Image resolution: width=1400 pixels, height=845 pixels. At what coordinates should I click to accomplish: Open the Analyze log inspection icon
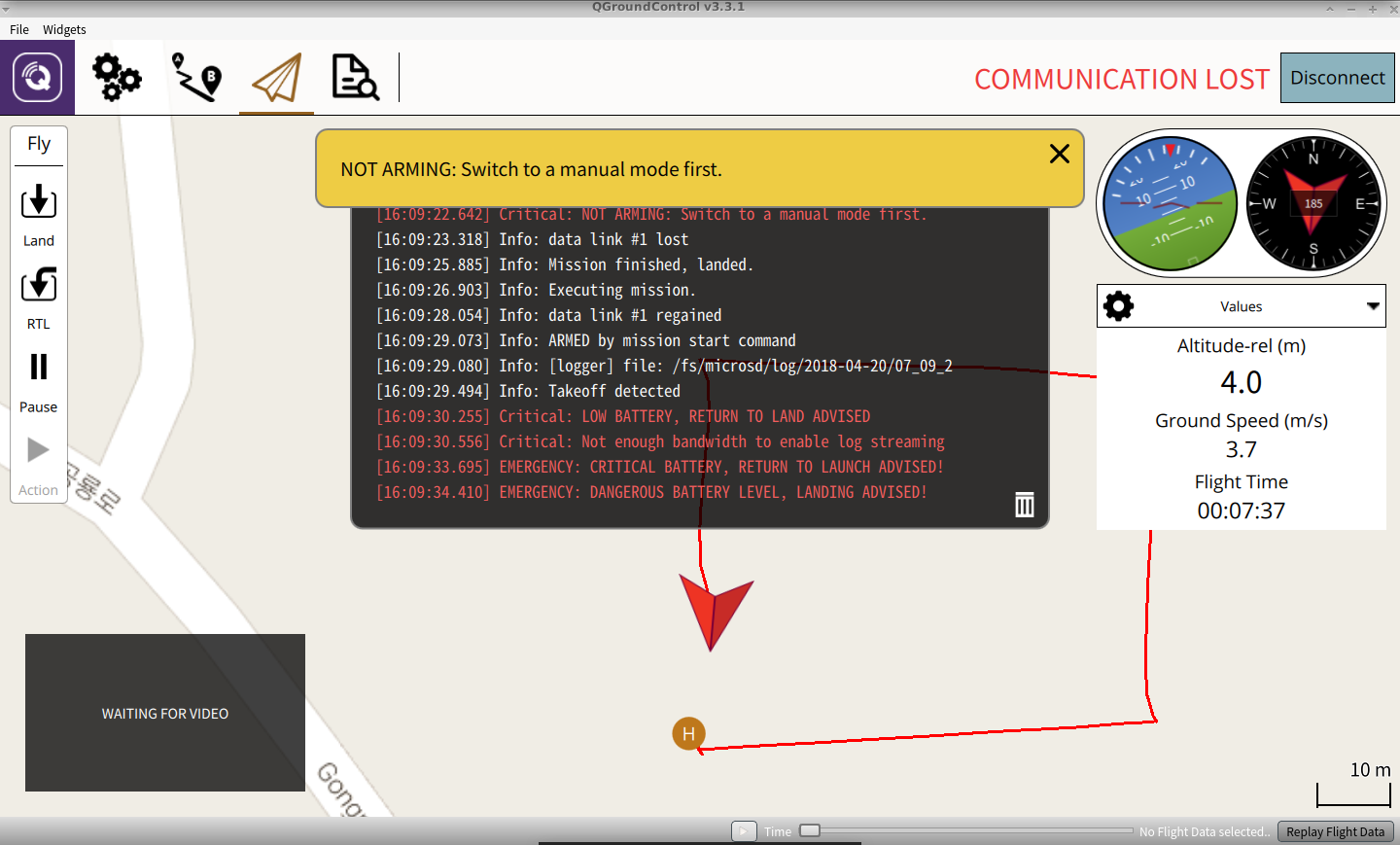[x=355, y=78]
